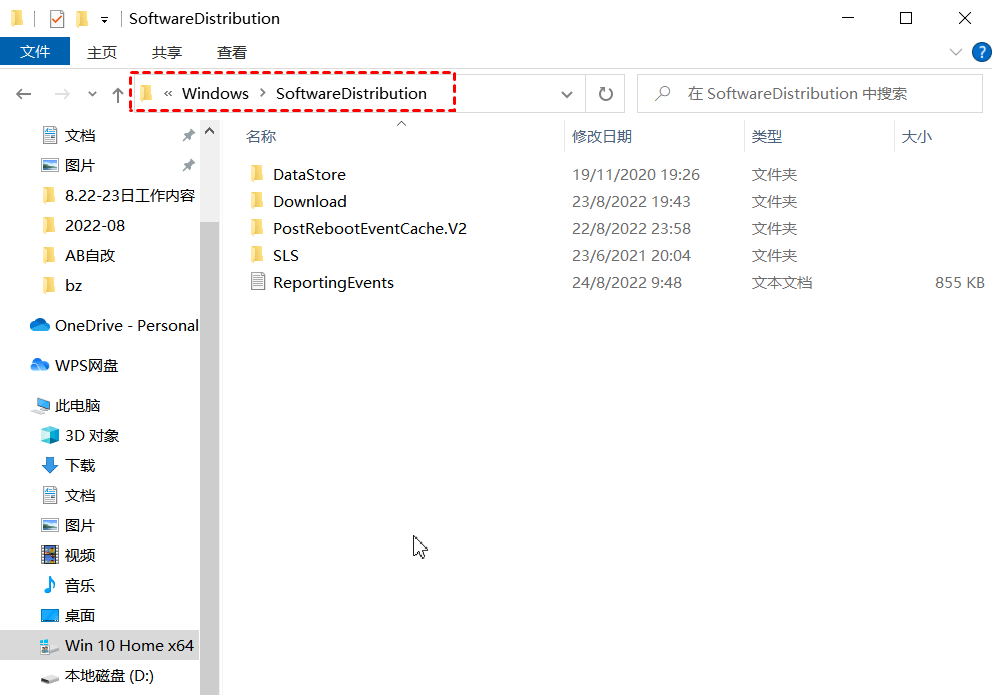992x695 pixels.
Task: Open 文档 under 此电脑
Action: pos(80,495)
